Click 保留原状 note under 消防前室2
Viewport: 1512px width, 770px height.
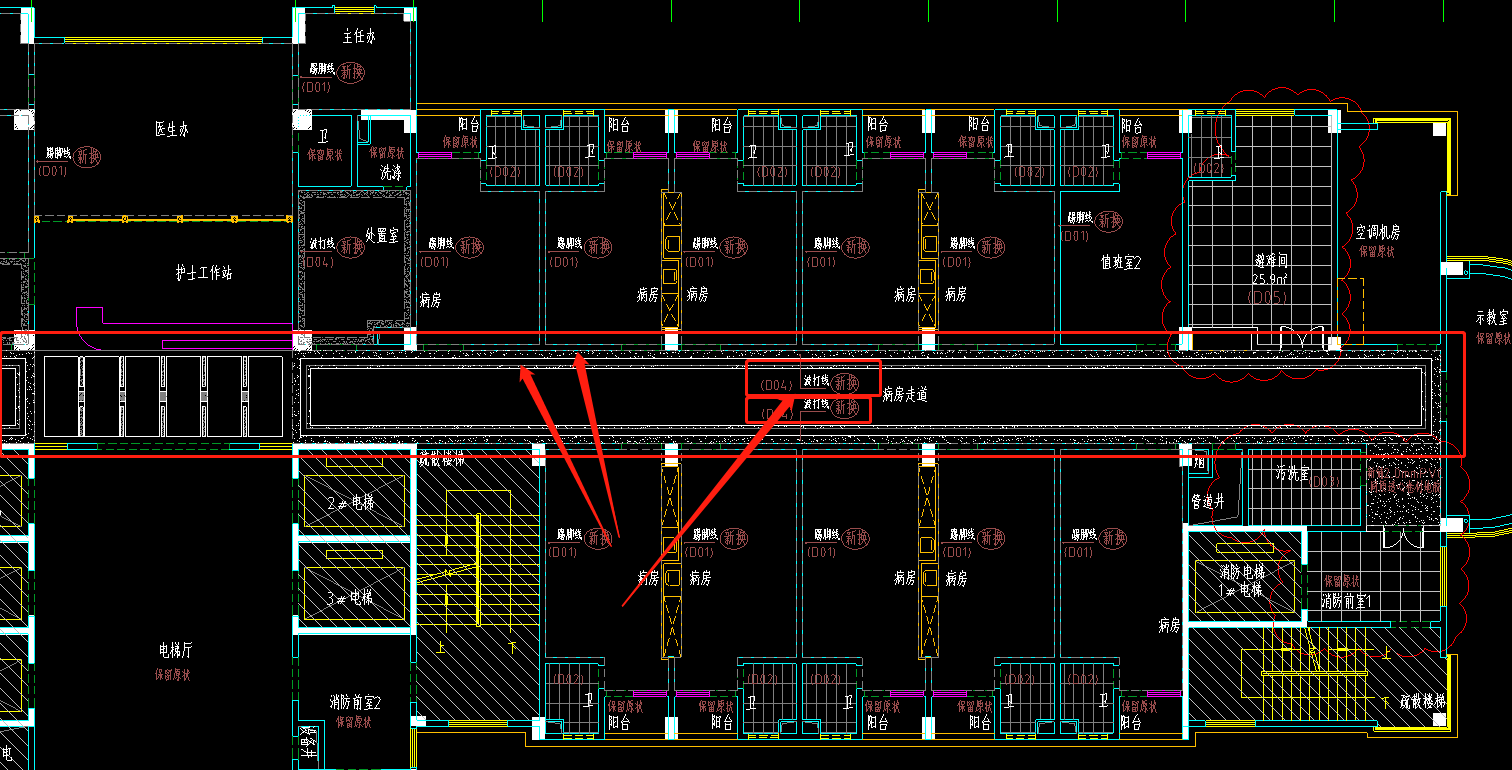[x=355, y=722]
